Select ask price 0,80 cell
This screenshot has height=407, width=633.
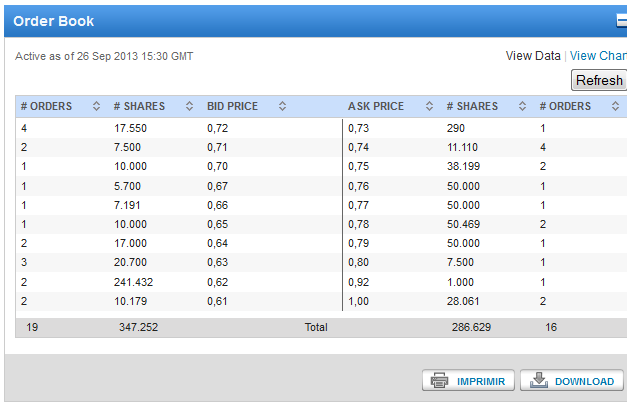(x=358, y=262)
